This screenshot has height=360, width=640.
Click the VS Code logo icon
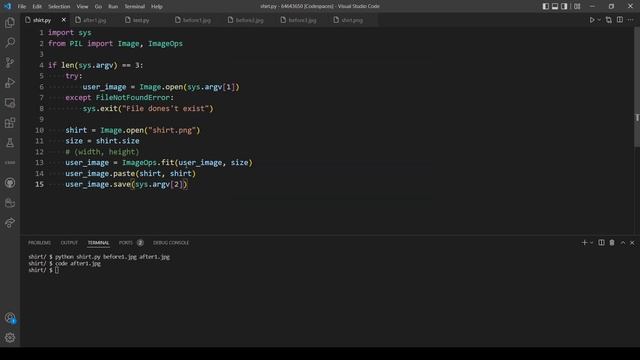tap(7, 6)
